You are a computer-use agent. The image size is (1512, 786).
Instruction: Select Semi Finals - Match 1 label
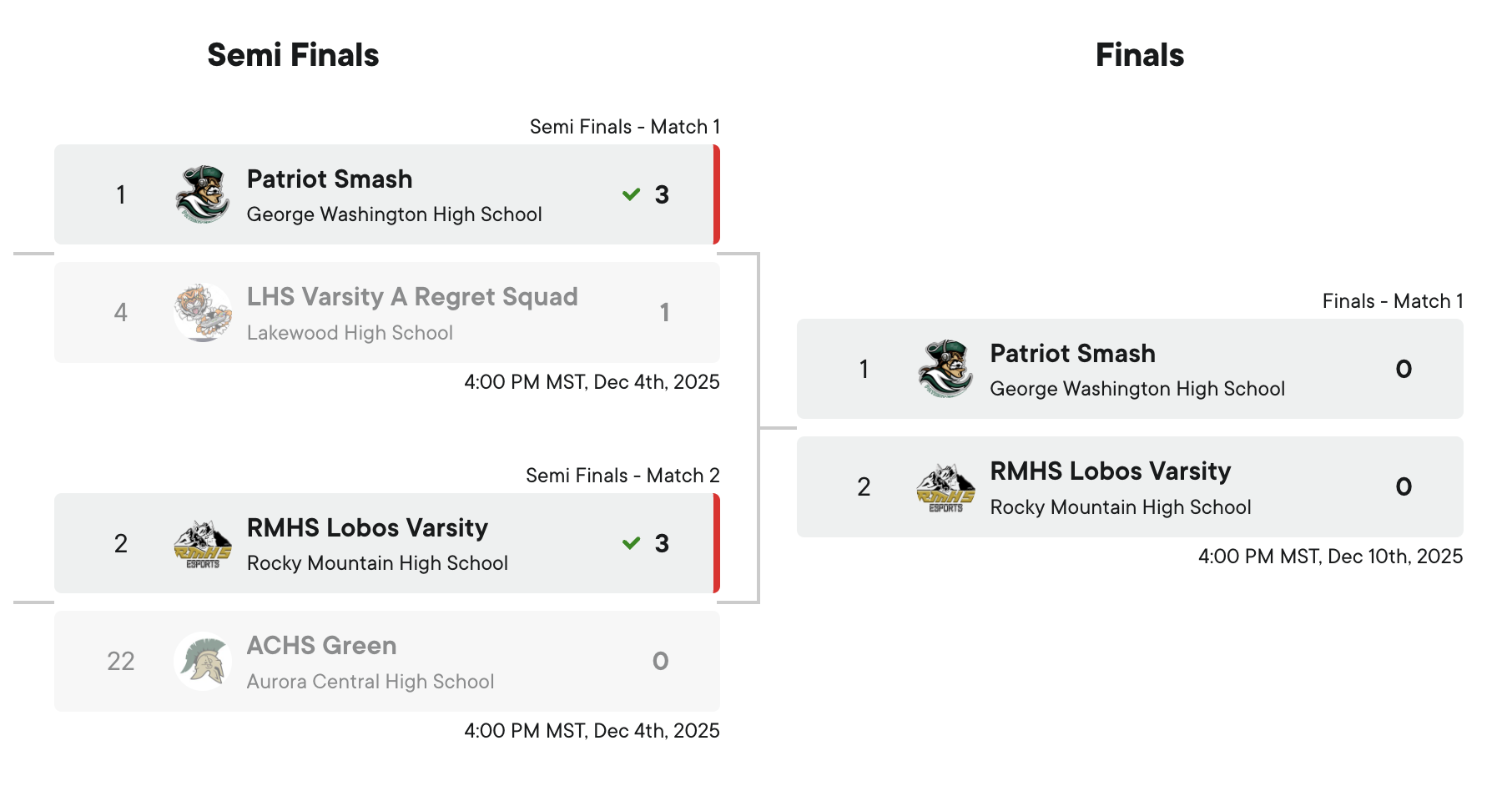[624, 127]
